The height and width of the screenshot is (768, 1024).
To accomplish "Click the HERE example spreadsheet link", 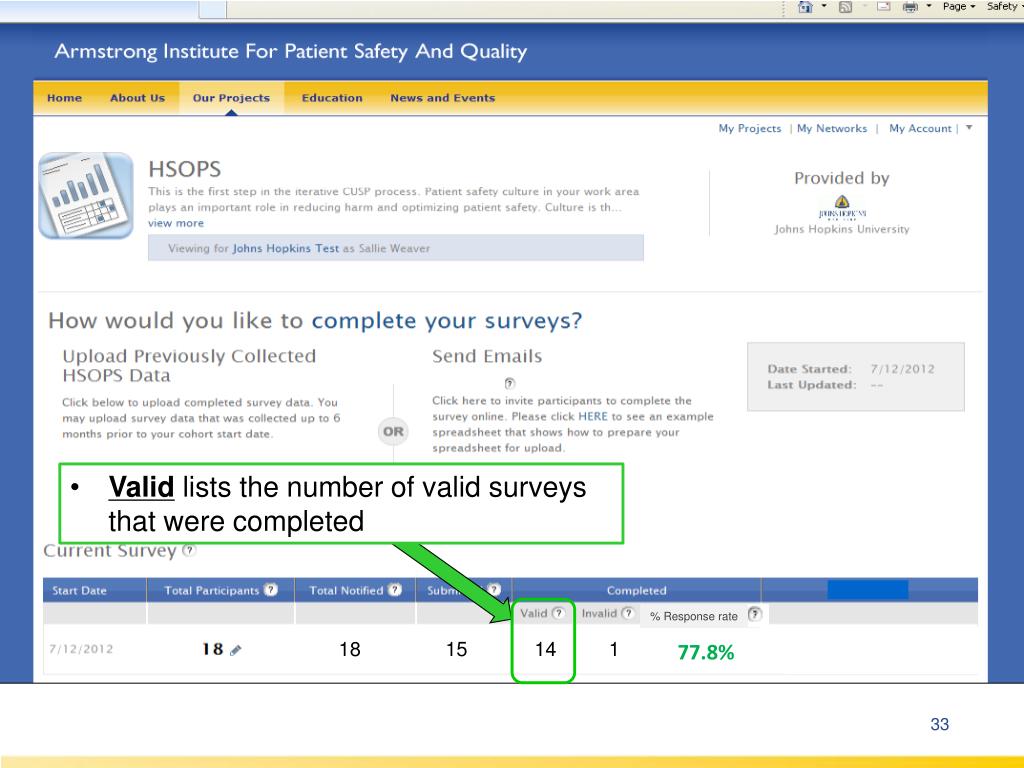I will pos(592,417).
